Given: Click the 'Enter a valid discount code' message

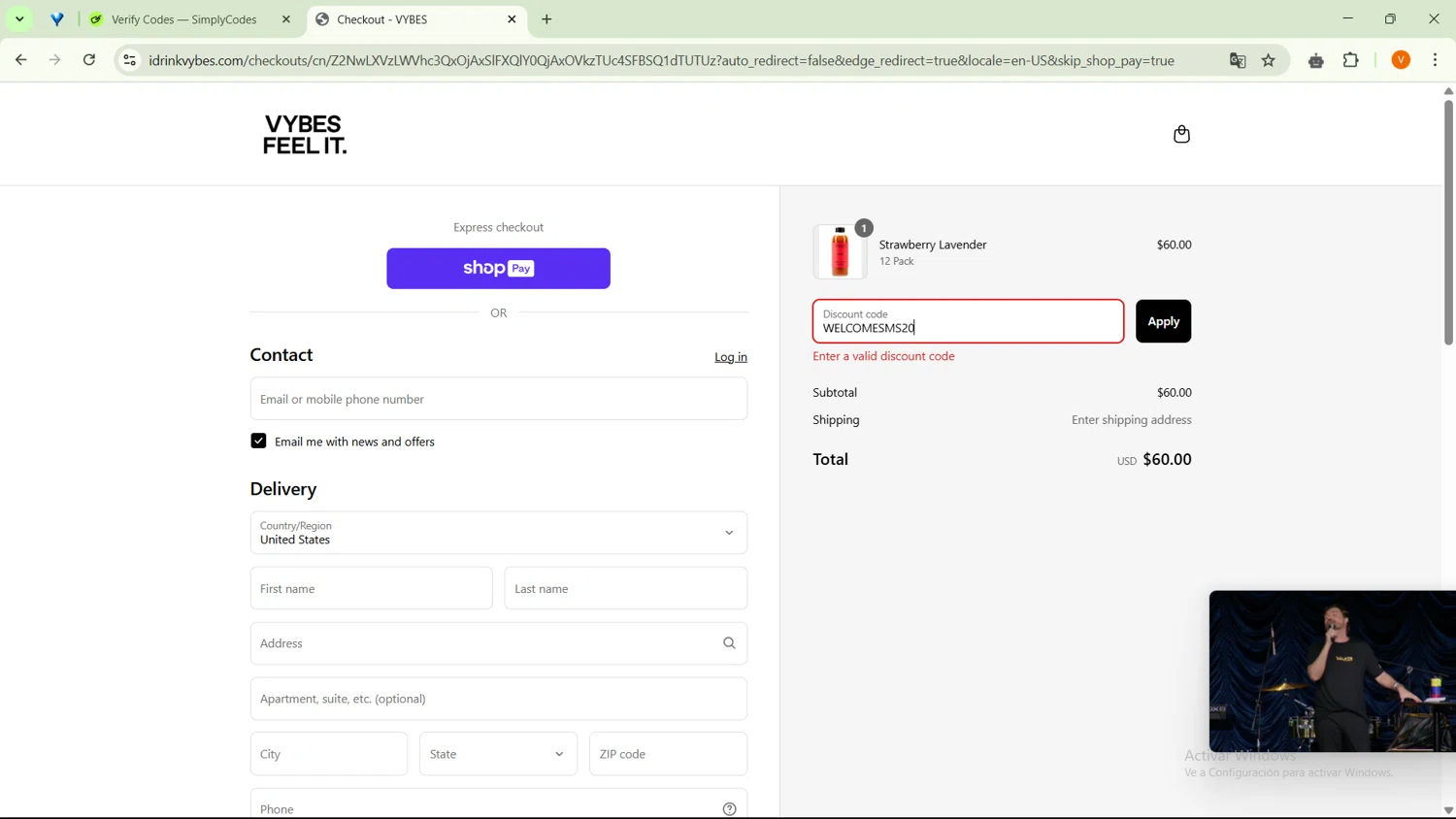Looking at the screenshot, I should [x=883, y=356].
